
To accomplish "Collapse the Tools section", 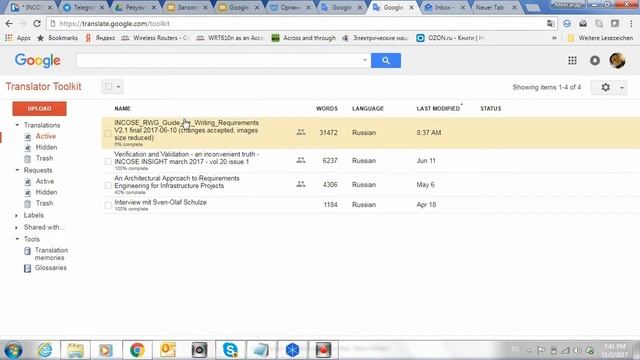I will click(17, 239).
